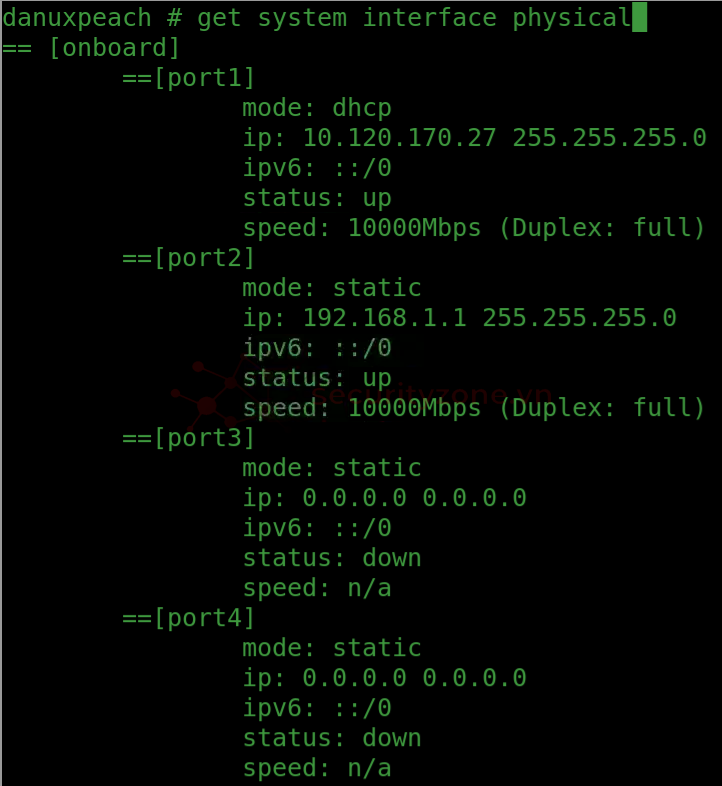Click the danuxpeach hostname prompt
The width and height of the screenshot is (722, 786).
(76, 18)
